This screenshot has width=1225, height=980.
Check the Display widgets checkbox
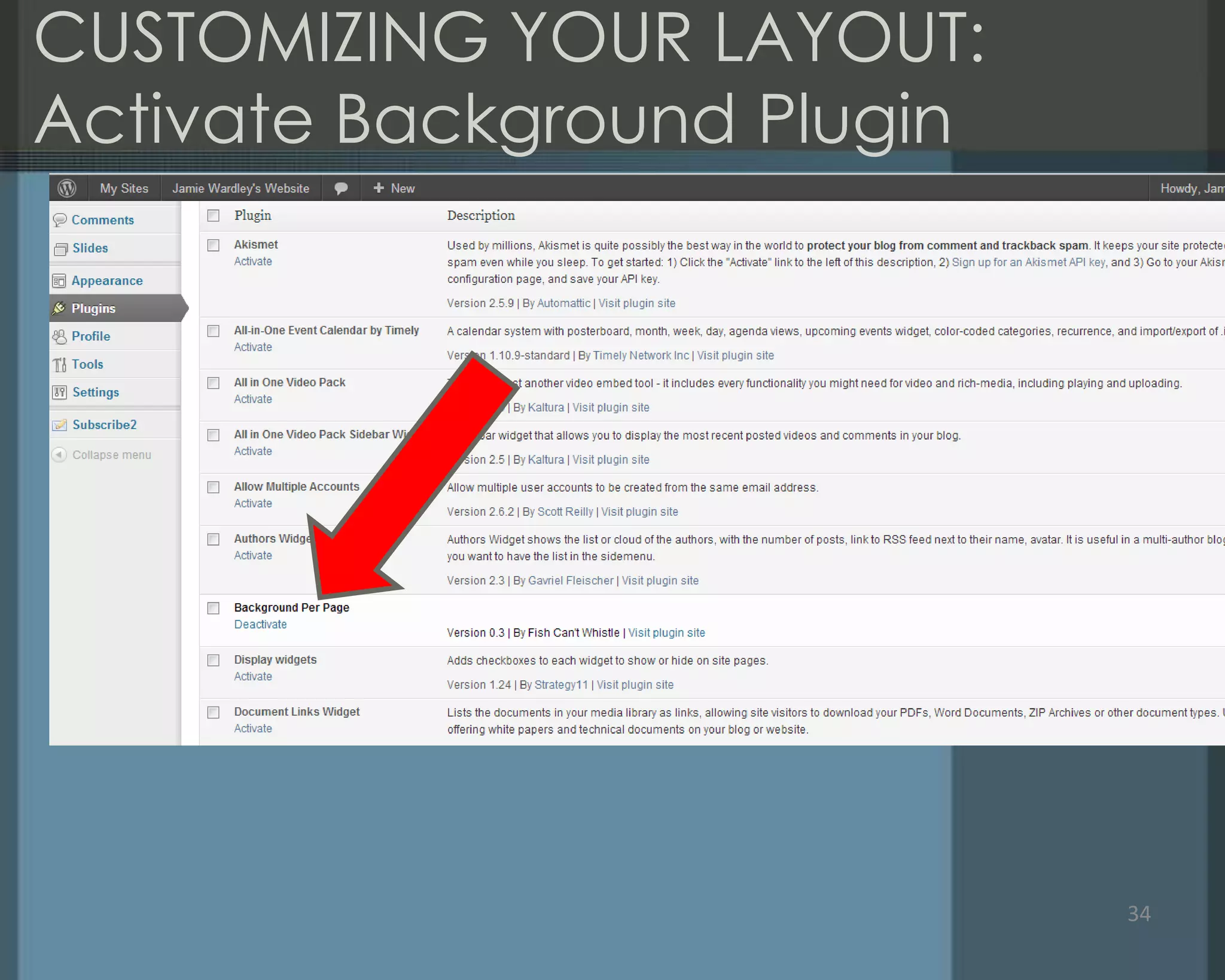click(x=214, y=660)
